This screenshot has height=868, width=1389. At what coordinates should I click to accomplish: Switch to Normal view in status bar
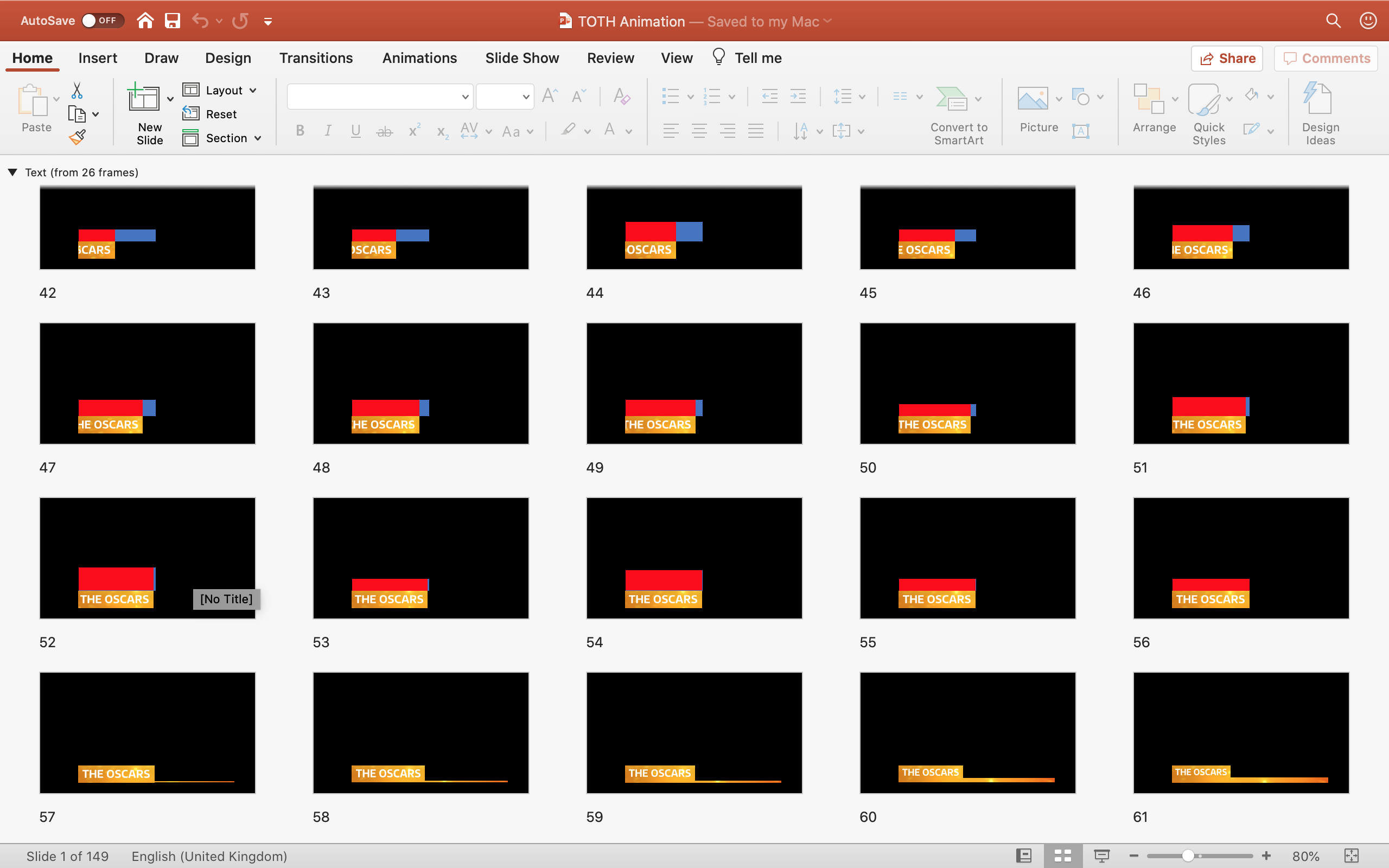point(1023,856)
